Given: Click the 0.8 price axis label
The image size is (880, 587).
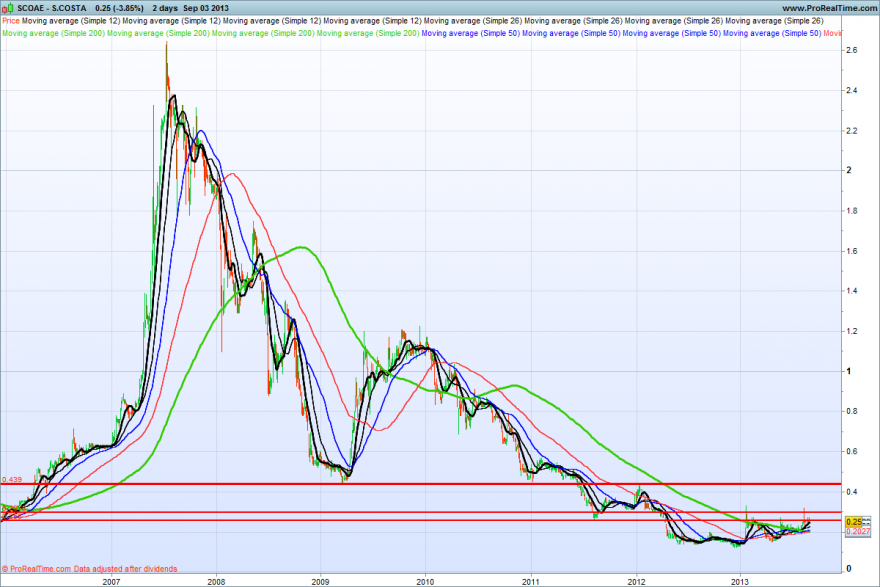Looking at the screenshot, I should pyautogui.click(x=851, y=411).
